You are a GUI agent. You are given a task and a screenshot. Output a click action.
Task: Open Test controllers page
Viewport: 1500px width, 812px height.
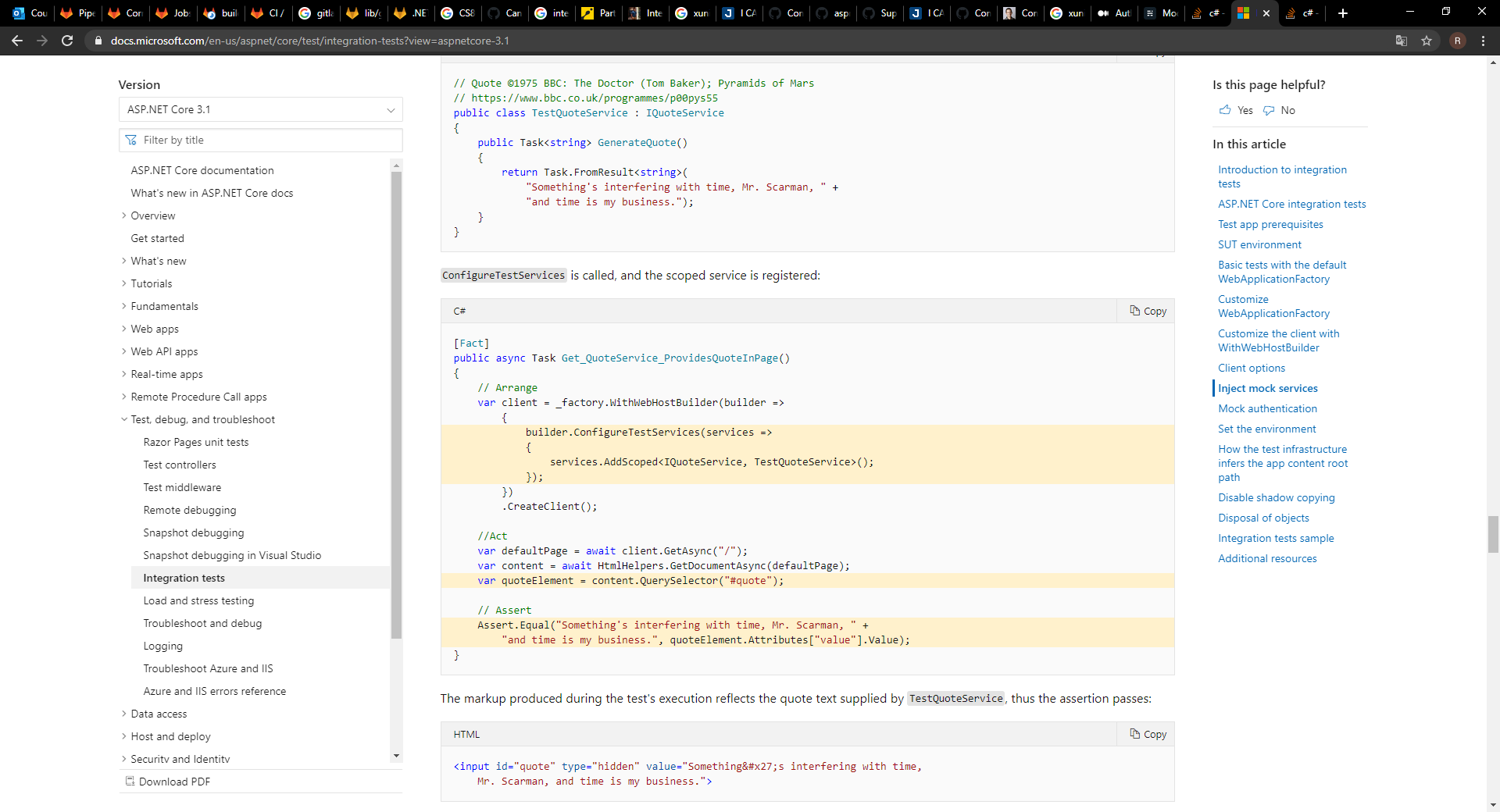[x=180, y=465]
